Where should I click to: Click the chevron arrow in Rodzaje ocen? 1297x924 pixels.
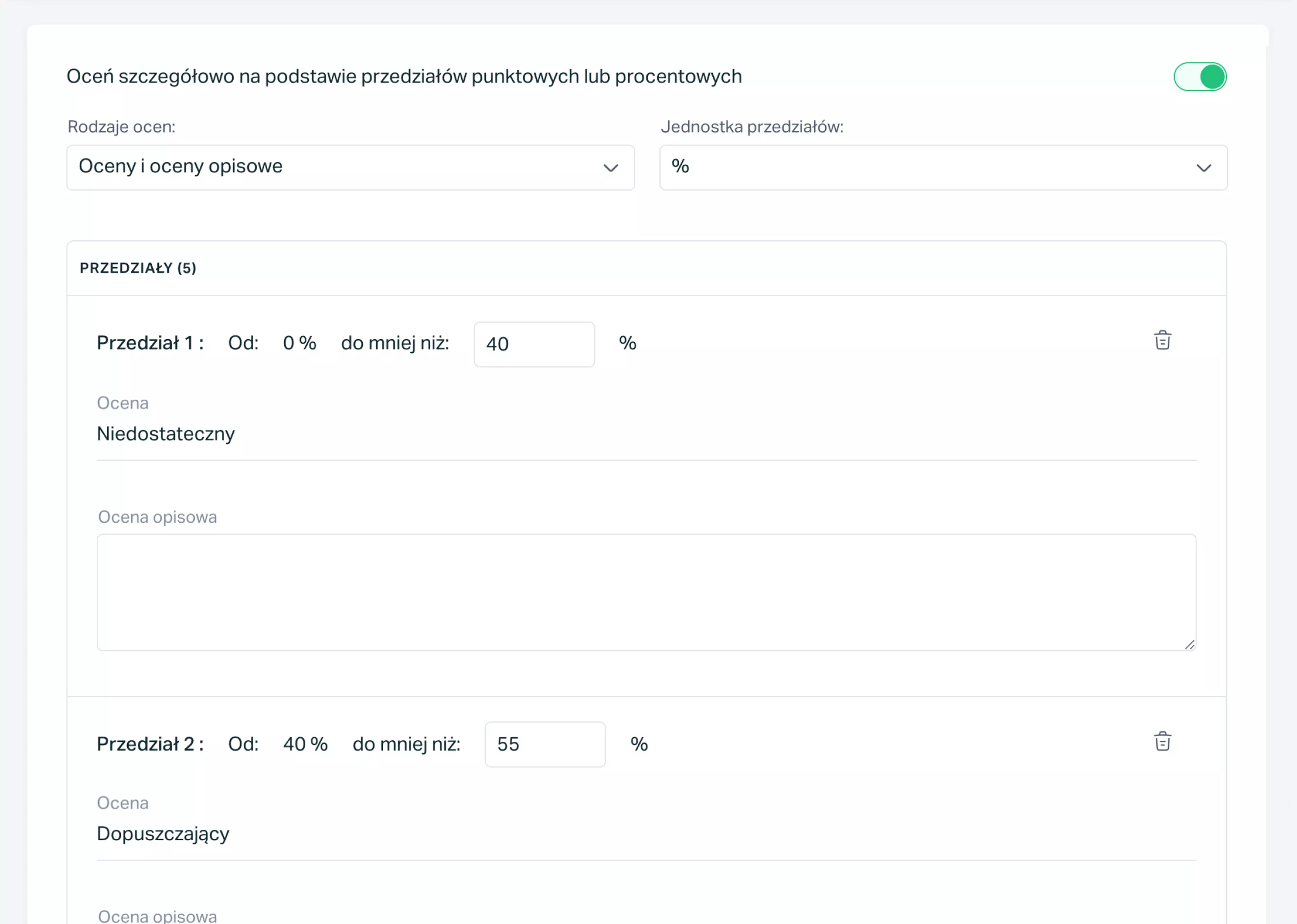pos(611,168)
